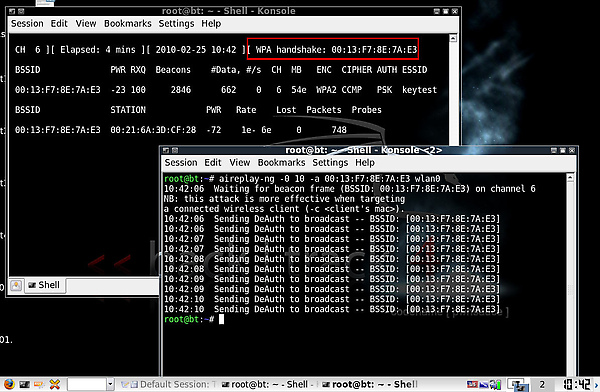
Task: Click 'WPA2' encryption value in airodump
Action: [326, 90]
